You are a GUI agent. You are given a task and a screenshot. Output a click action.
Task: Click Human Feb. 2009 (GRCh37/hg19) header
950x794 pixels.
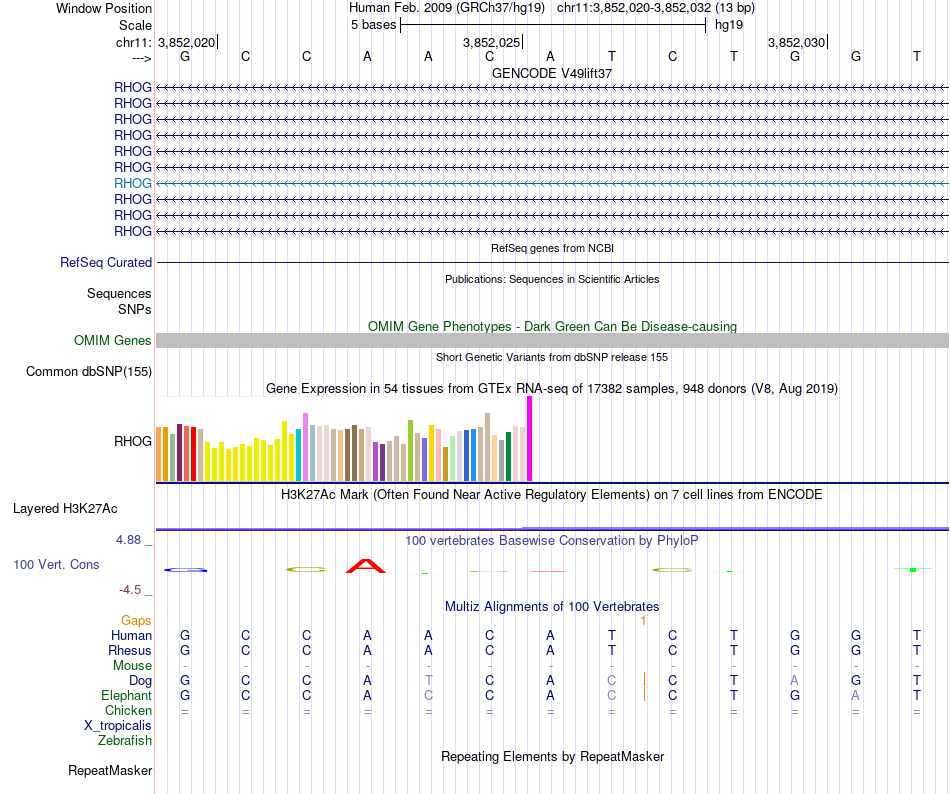click(x=447, y=8)
